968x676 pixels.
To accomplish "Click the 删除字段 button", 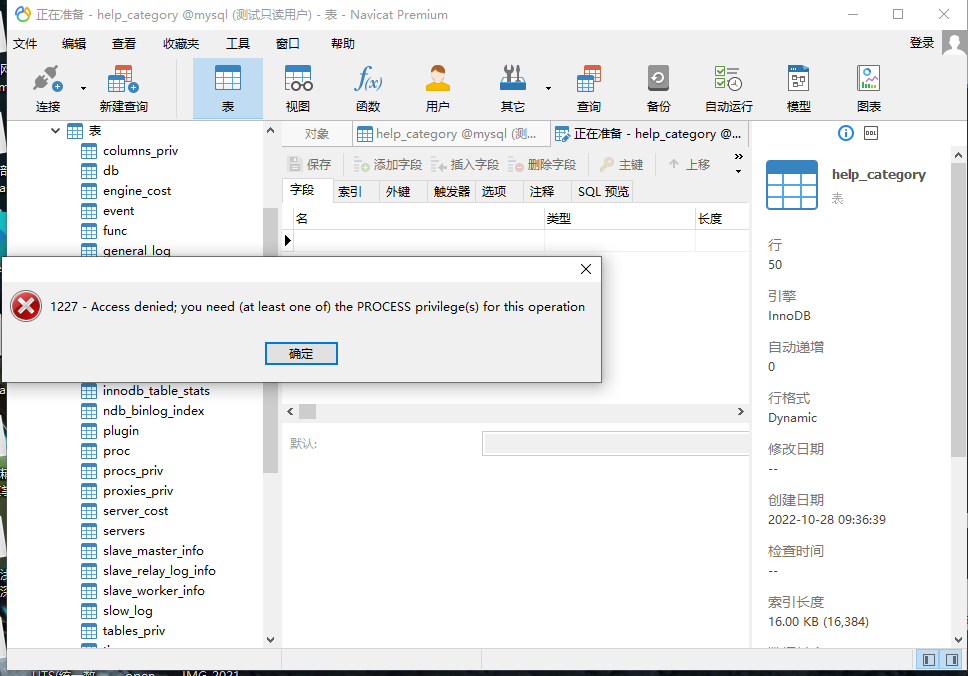I will [542, 164].
